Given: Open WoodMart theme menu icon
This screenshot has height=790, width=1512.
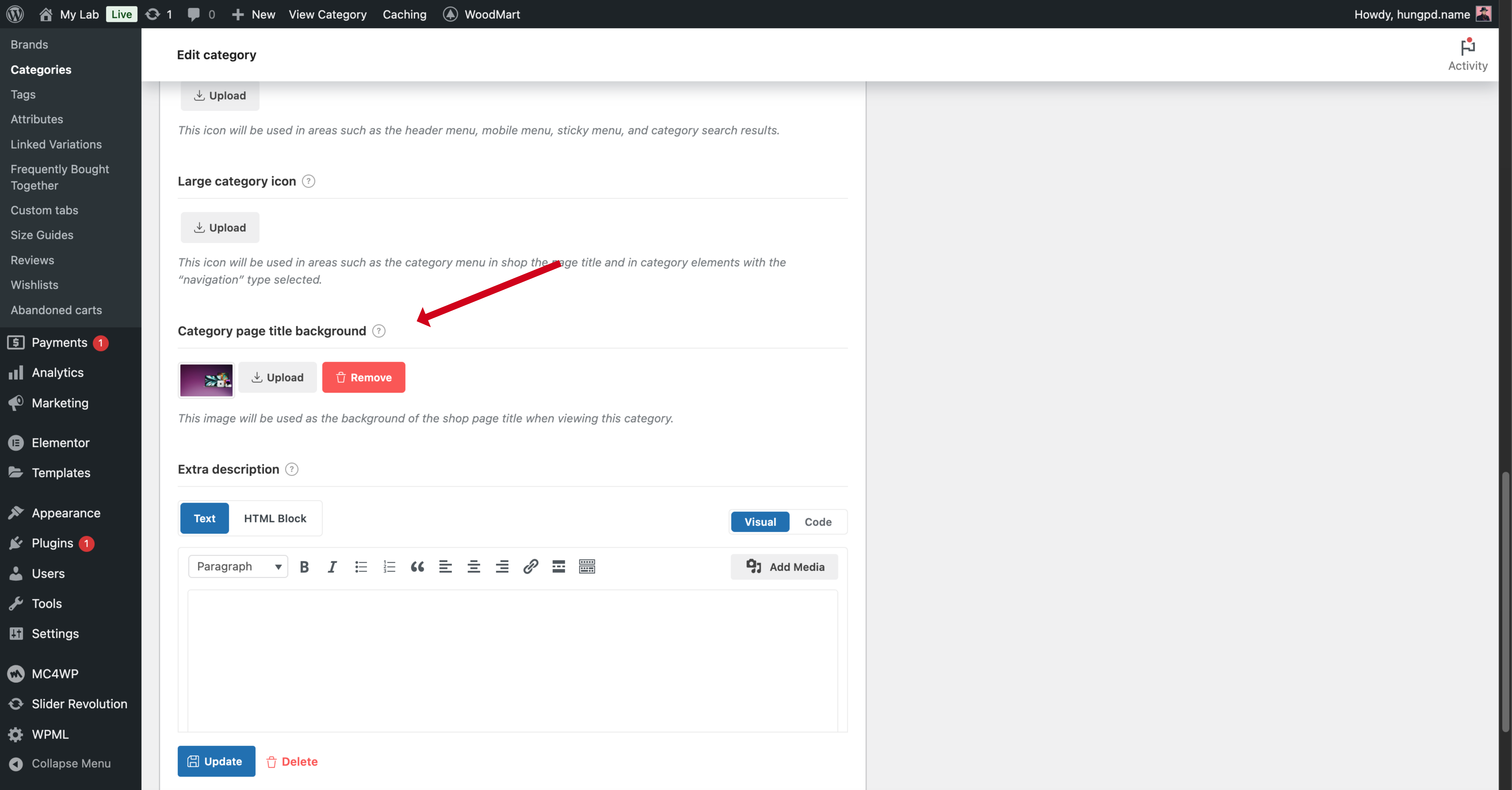Looking at the screenshot, I should 450,14.
